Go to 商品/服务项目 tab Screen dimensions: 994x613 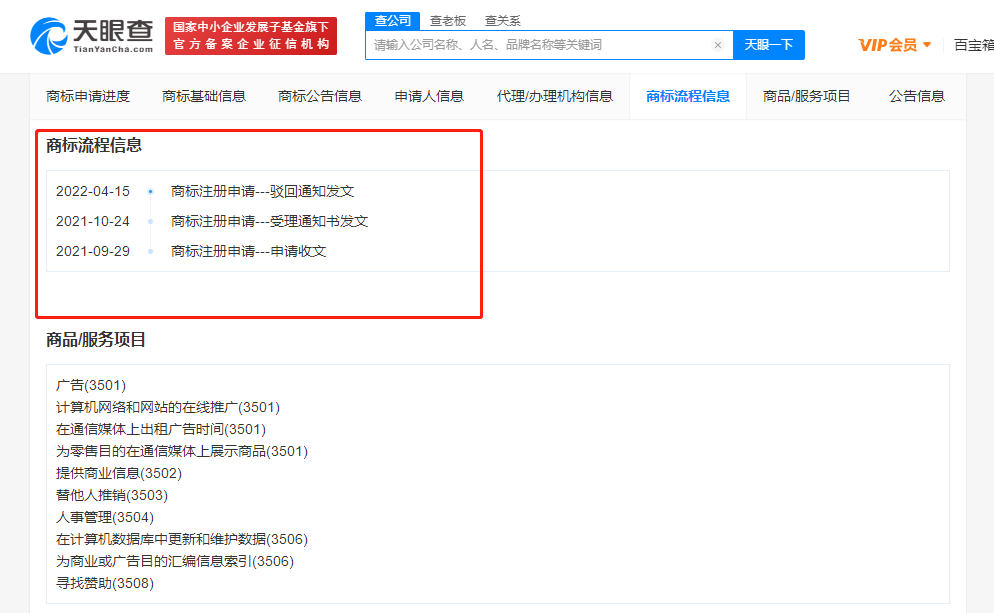(806, 96)
